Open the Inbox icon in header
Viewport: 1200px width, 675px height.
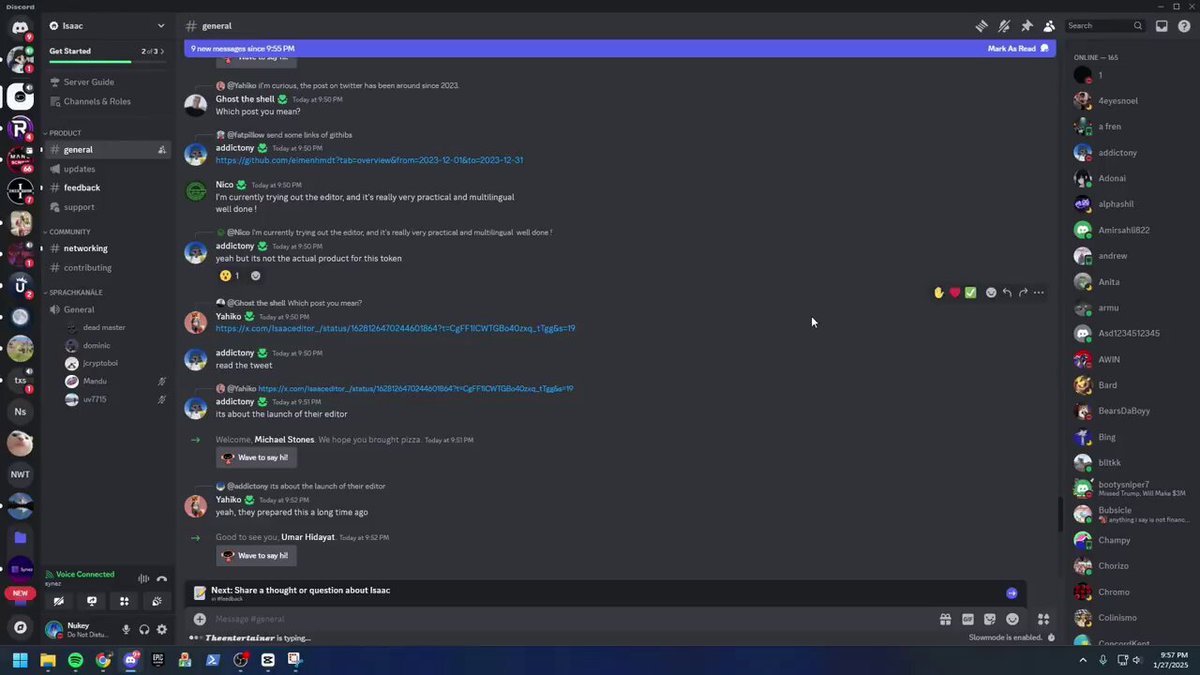click(1162, 26)
